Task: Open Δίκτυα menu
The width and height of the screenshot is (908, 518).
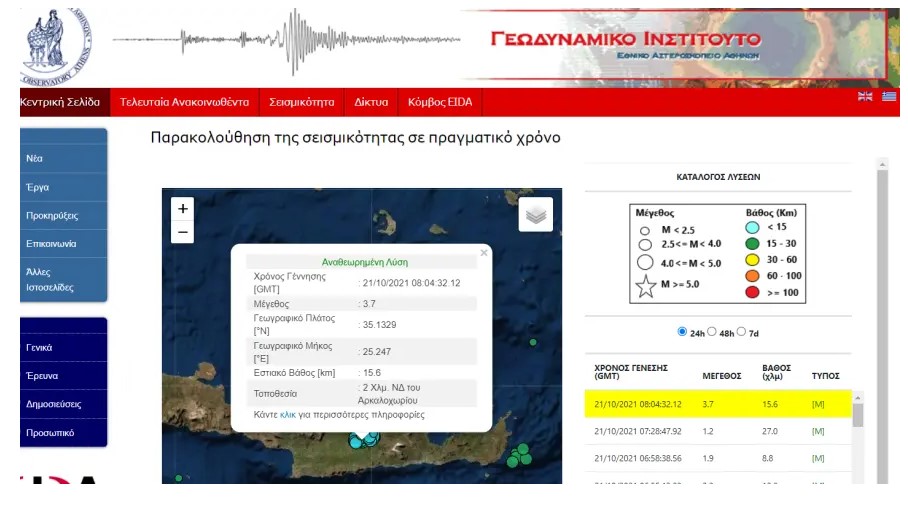Action: click(x=371, y=102)
